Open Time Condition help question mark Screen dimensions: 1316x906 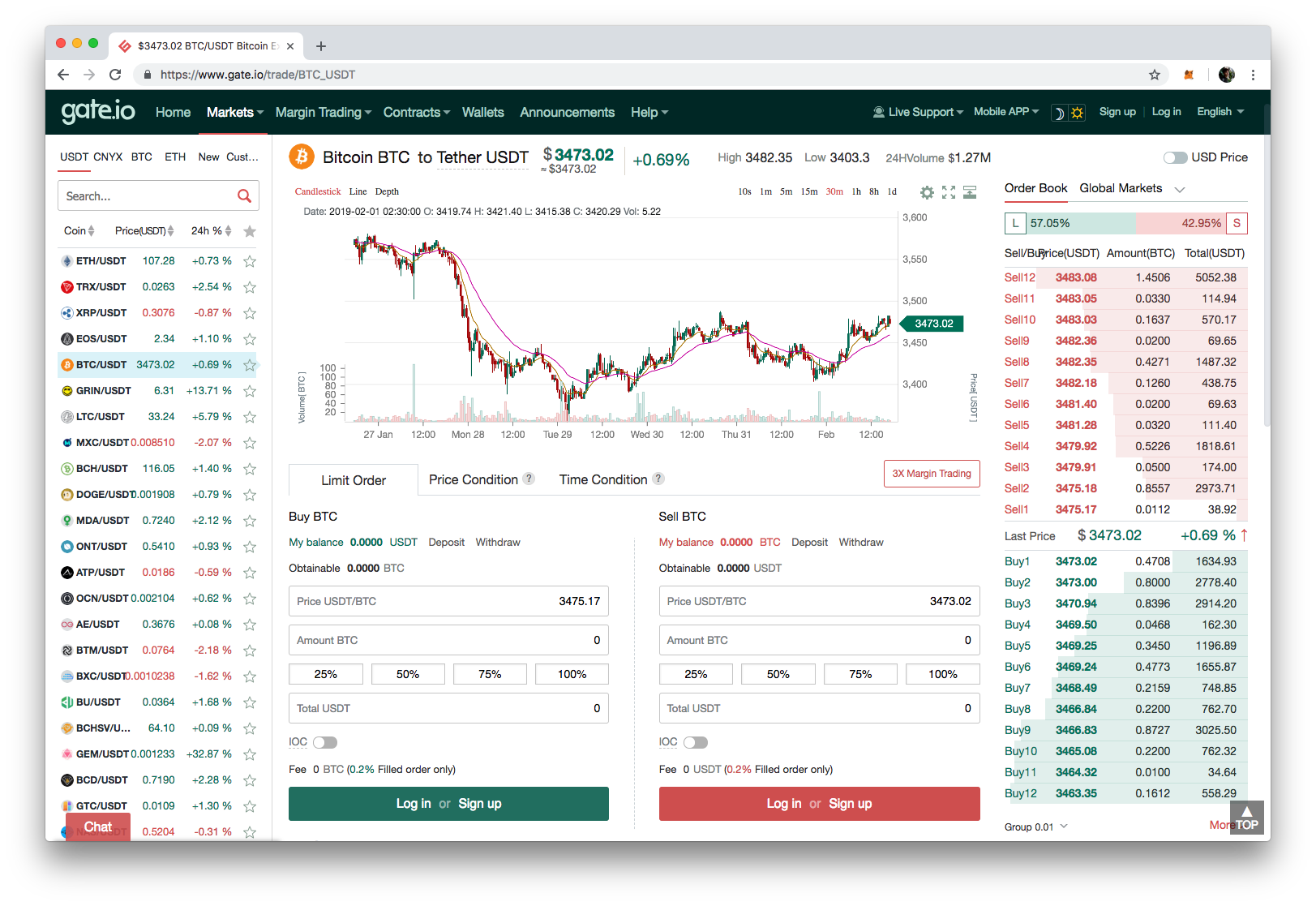point(658,479)
